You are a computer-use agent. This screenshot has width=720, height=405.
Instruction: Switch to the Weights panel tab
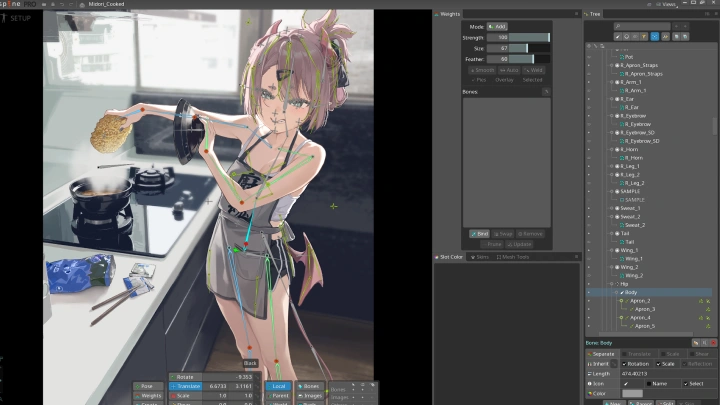447,14
